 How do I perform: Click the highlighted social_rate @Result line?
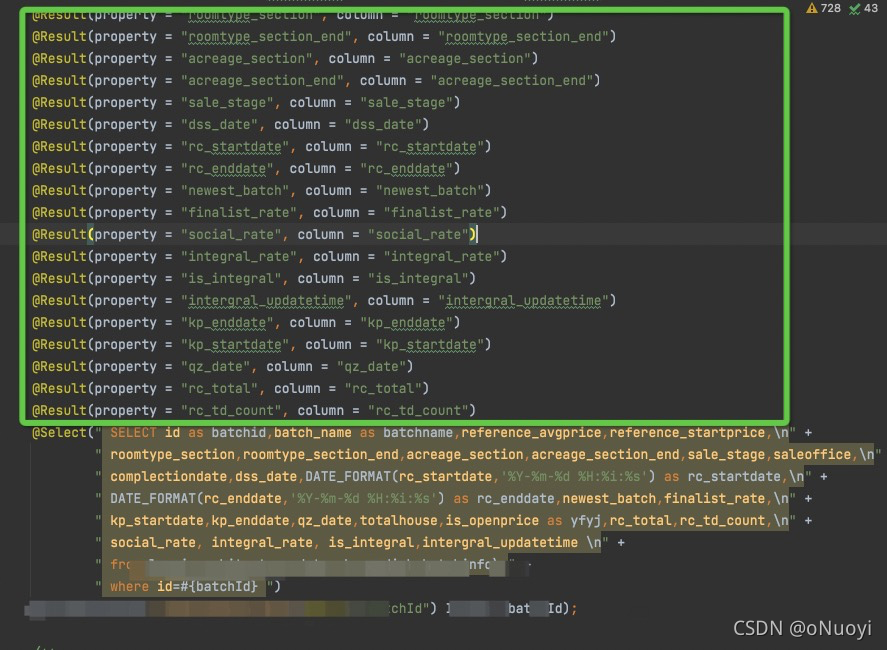pos(254,235)
